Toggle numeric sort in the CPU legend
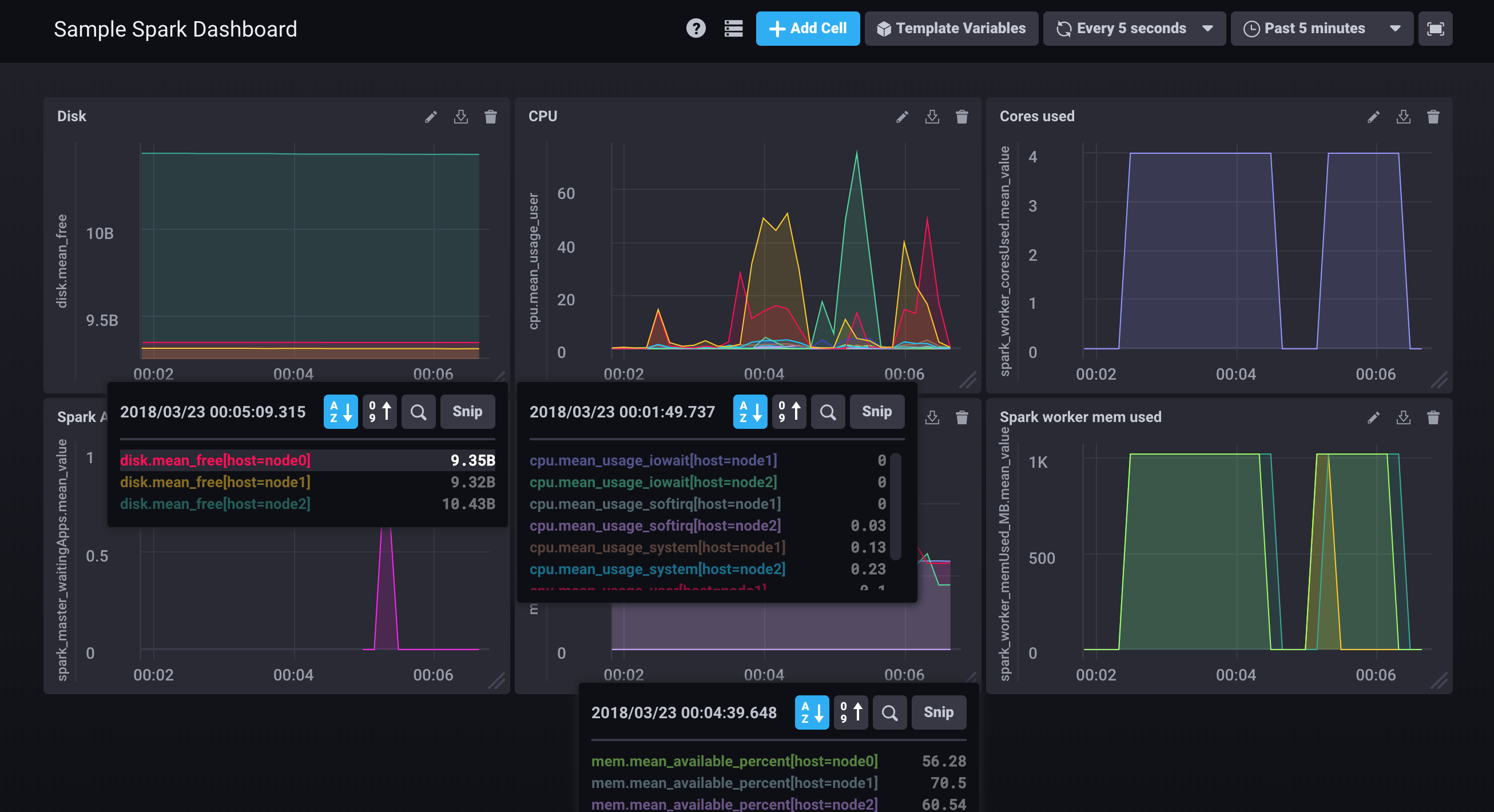1494x812 pixels. click(x=789, y=412)
